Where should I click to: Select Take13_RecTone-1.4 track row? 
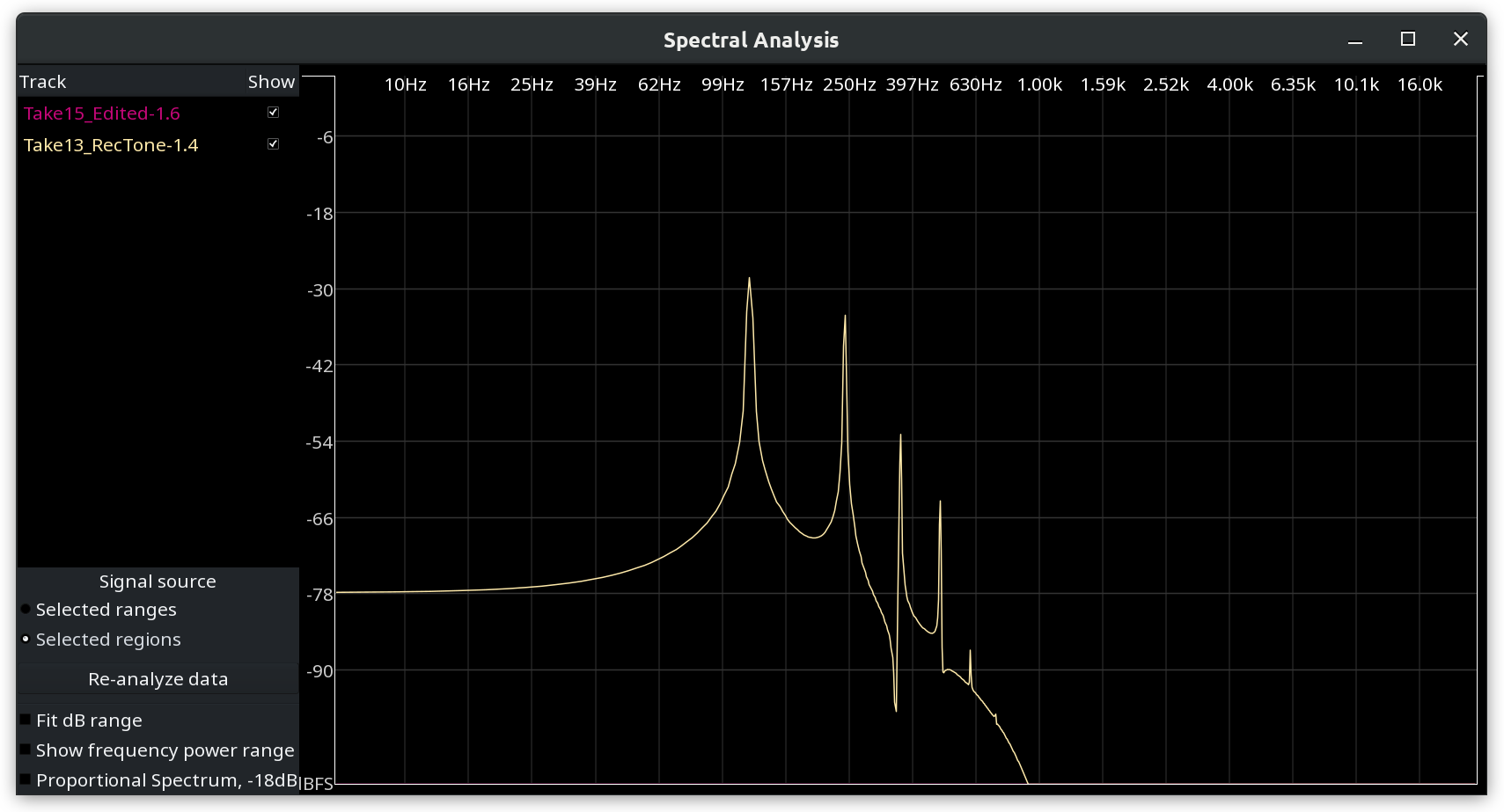[x=158, y=145]
